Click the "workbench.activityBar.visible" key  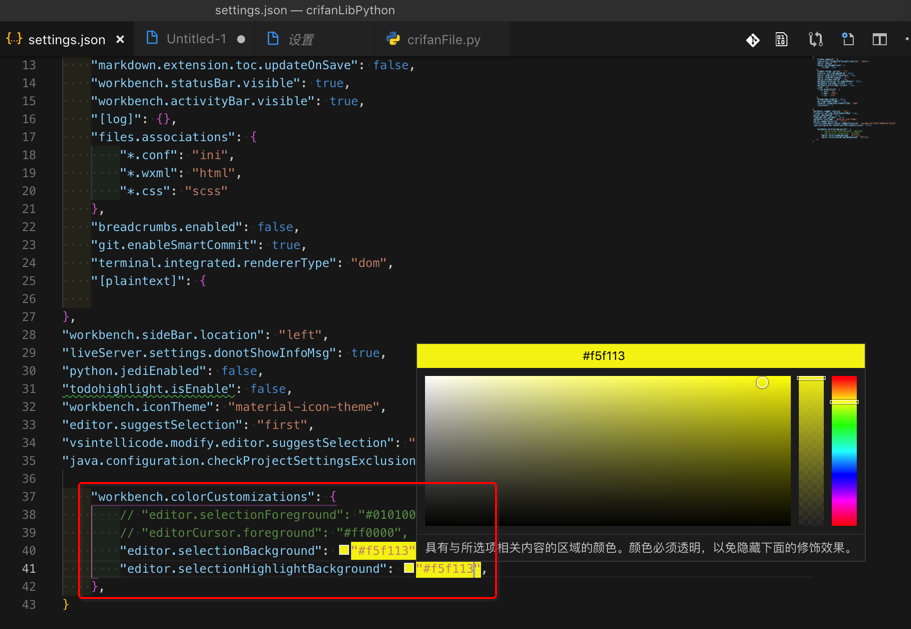(203, 101)
